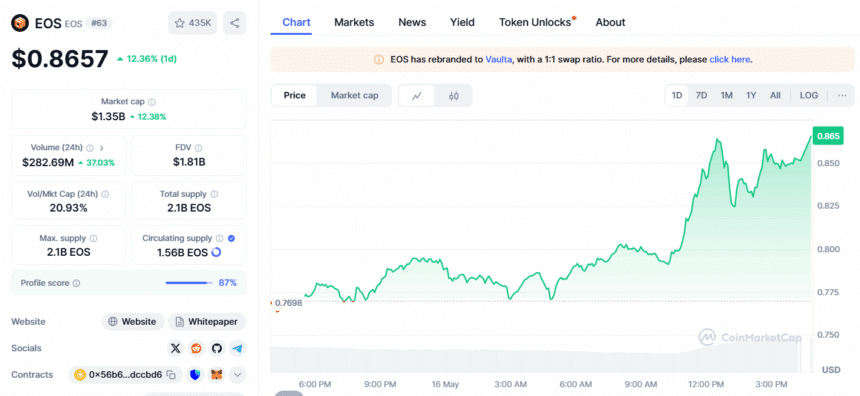This screenshot has width=860, height=396.
Task: Open the Telegram social link
Action: (x=237, y=348)
